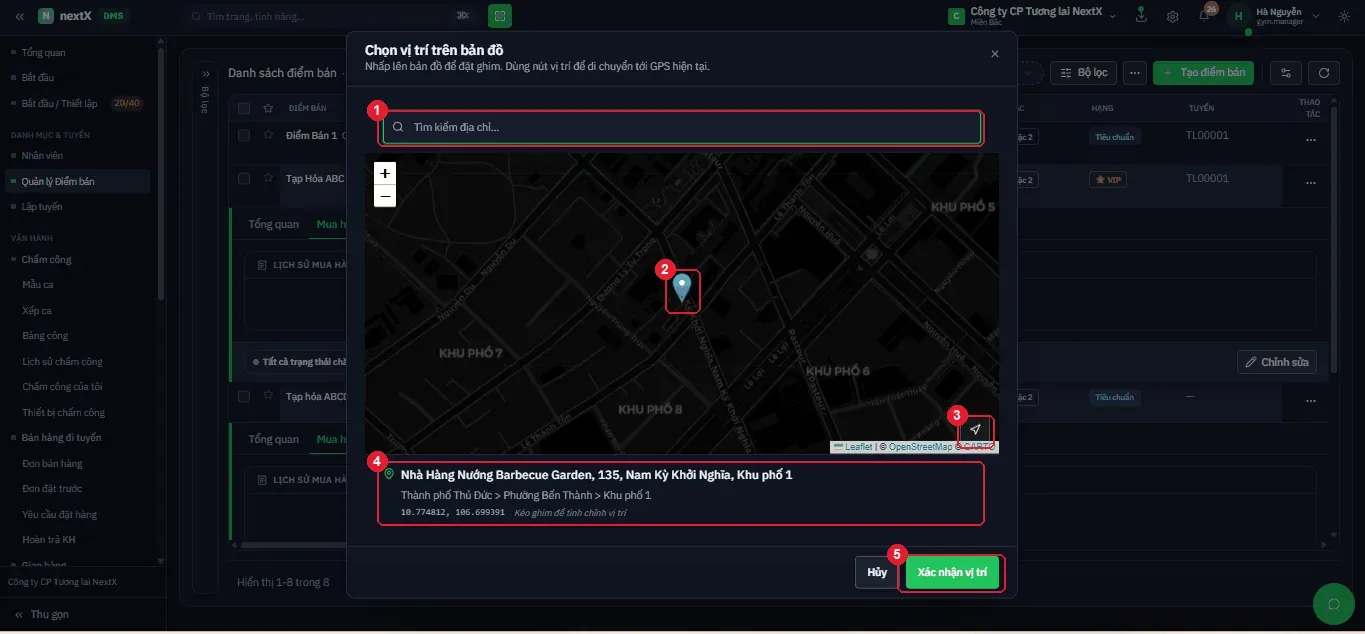Confirm location with Xác nhận vị trí

[x=952, y=573]
